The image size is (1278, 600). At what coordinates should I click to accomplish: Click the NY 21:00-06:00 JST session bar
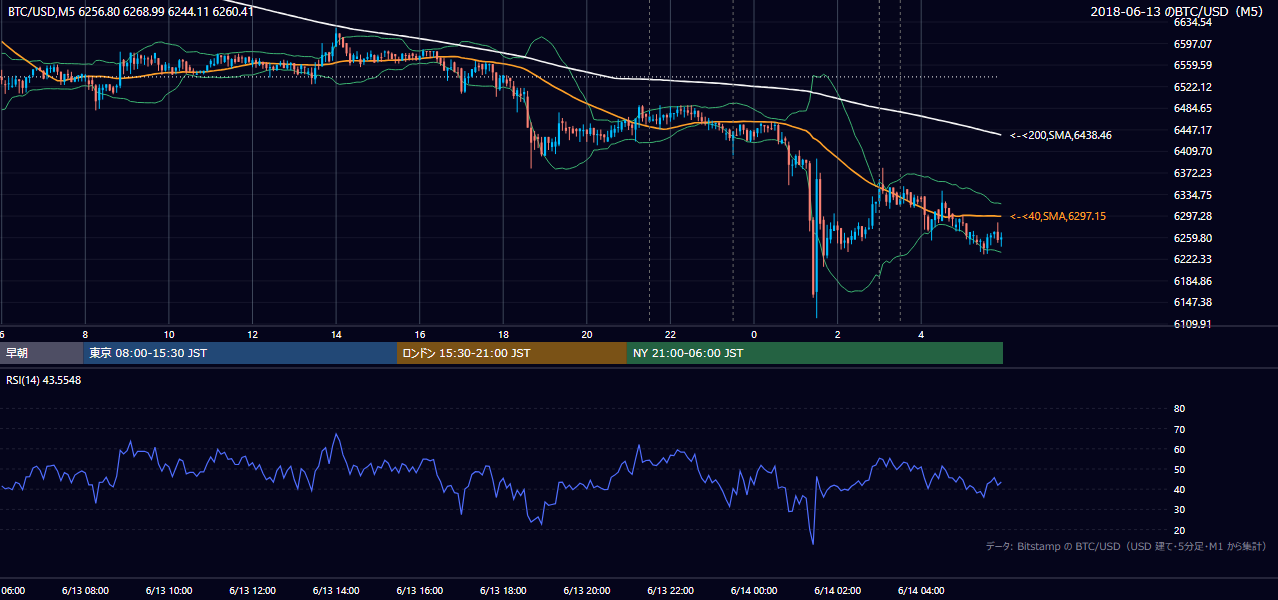815,353
